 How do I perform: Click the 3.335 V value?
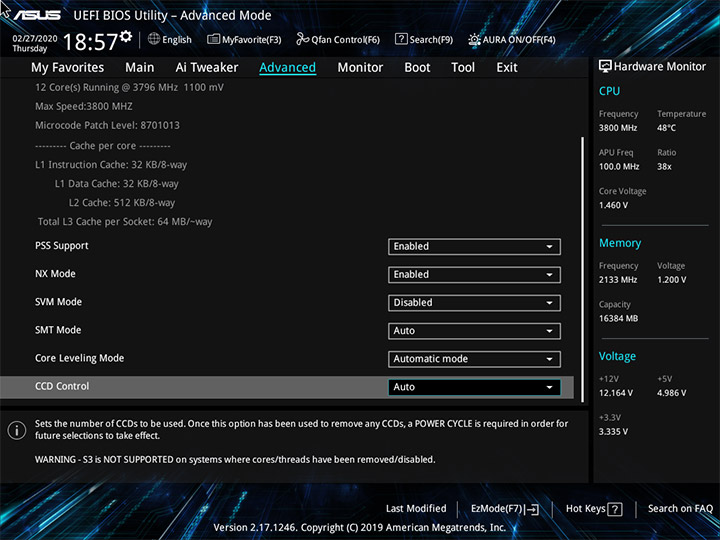pos(613,432)
